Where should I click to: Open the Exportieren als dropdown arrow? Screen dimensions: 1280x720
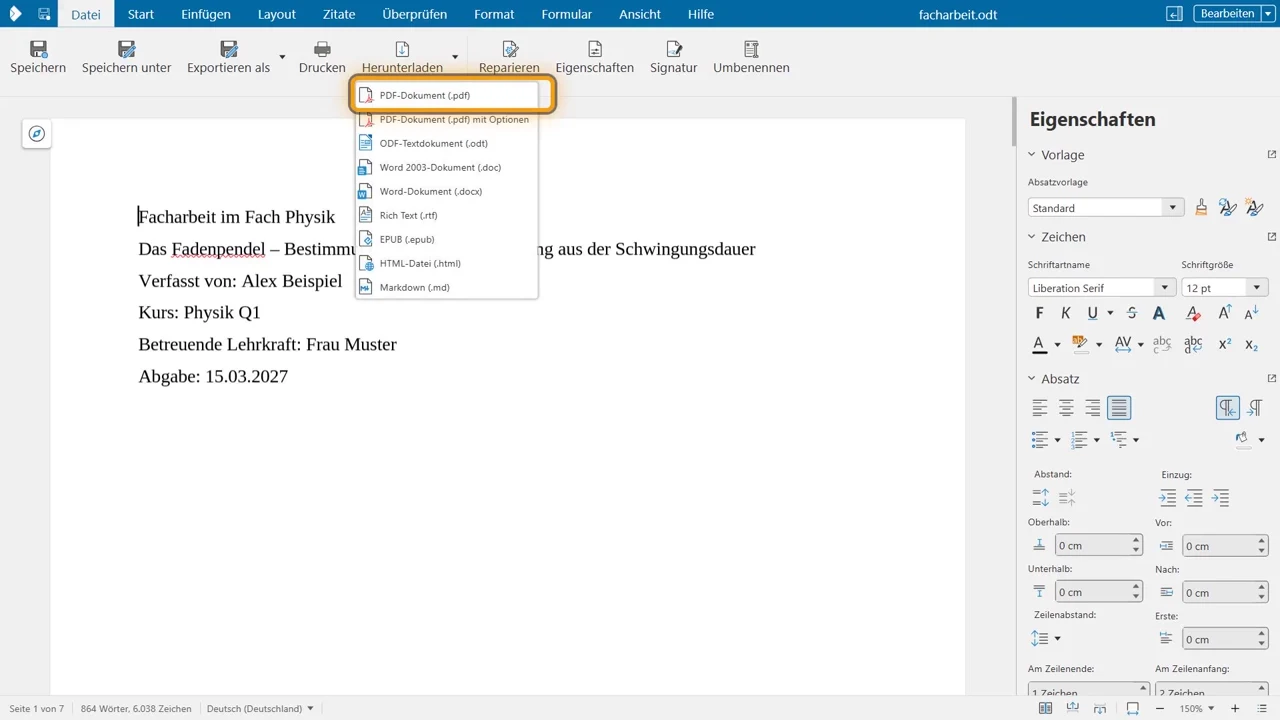[x=282, y=57]
